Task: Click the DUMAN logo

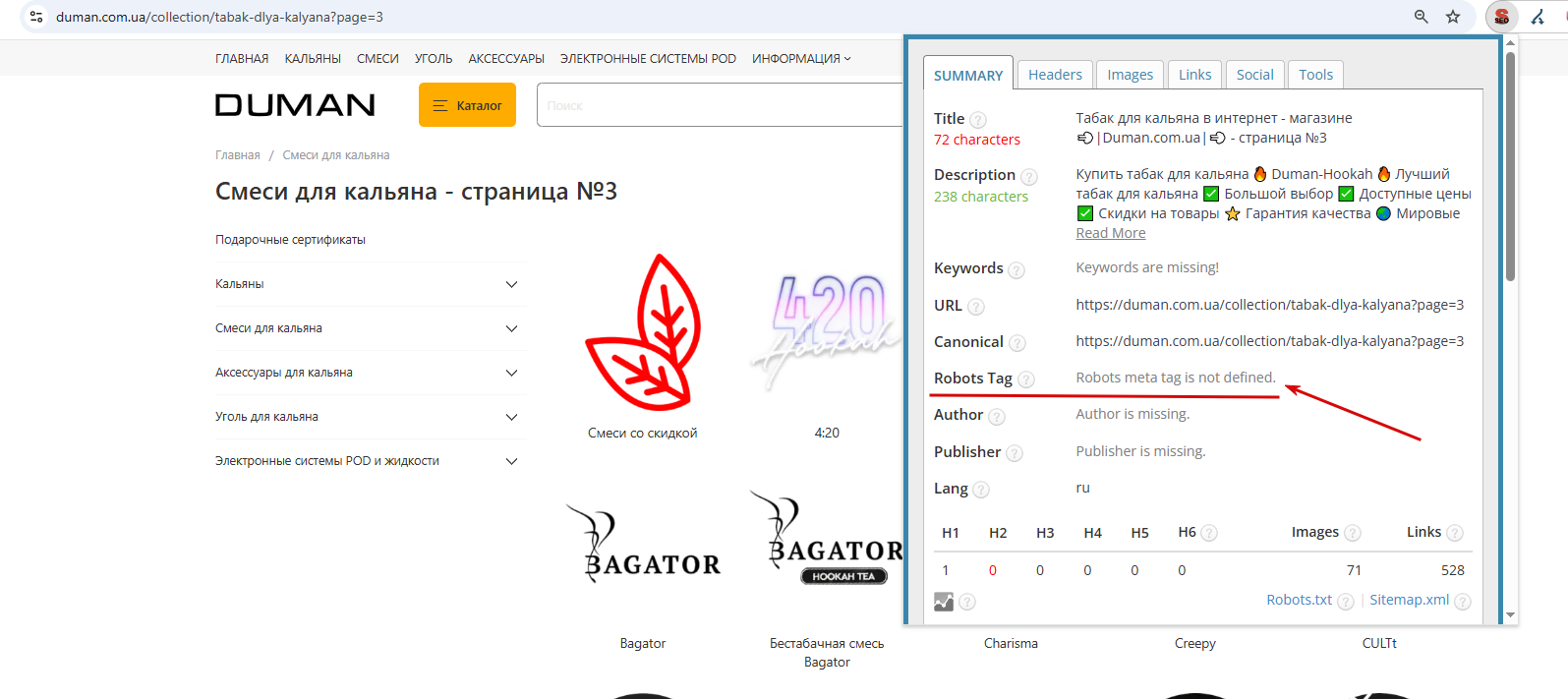Action: coord(295,105)
